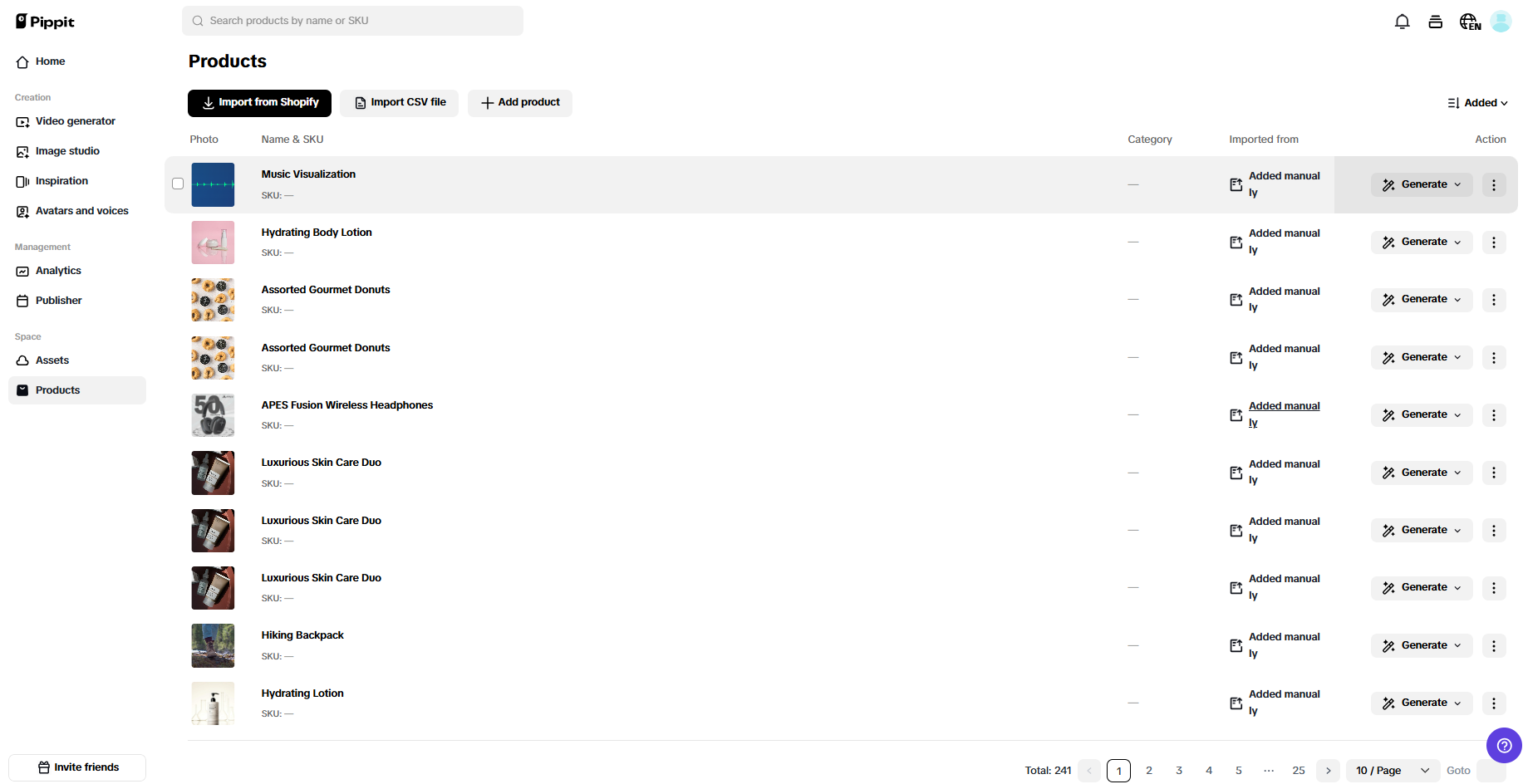Open the EN language selector
The width and height of the screenshot is (1523, 784).
point(1469,21)
